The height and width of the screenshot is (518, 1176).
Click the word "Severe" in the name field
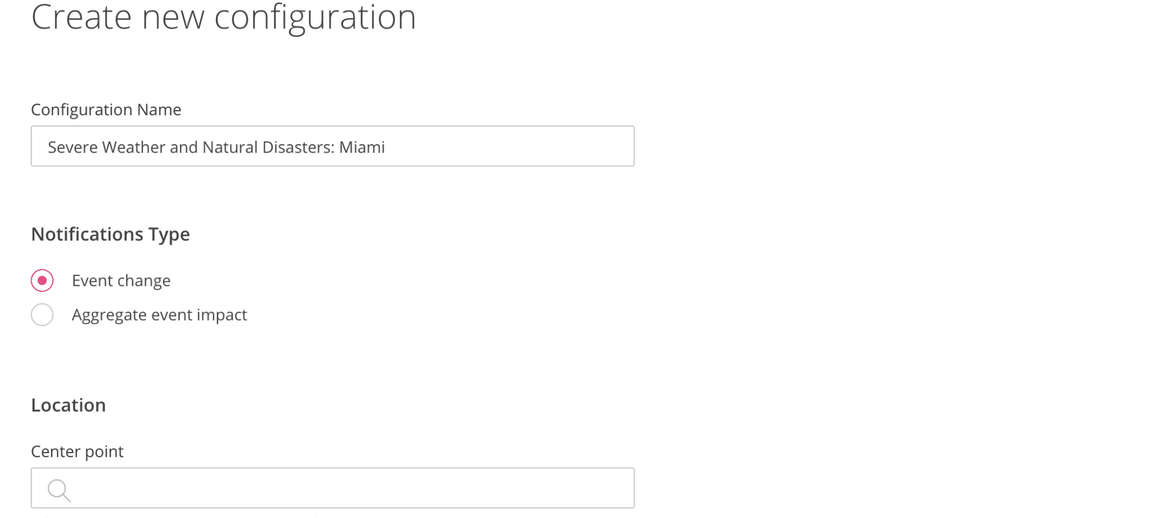point(73,147)
